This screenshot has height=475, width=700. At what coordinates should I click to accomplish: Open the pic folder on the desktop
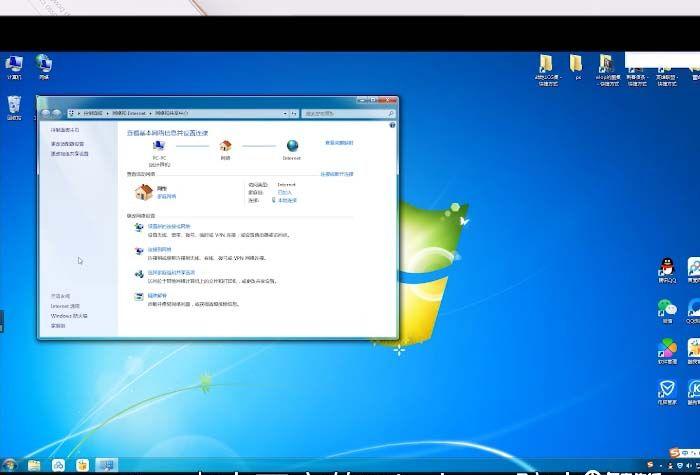pos(576,67)
